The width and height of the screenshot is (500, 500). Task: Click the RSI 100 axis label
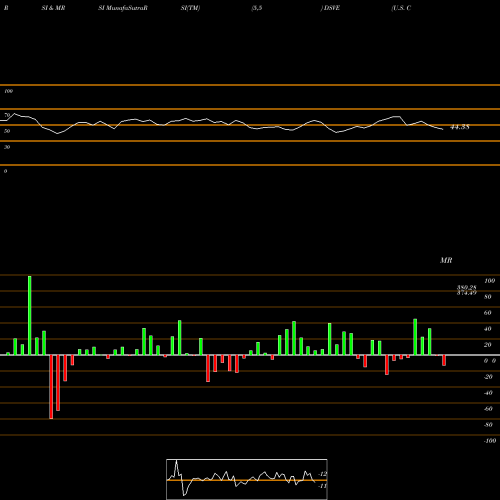coord(8,91)
